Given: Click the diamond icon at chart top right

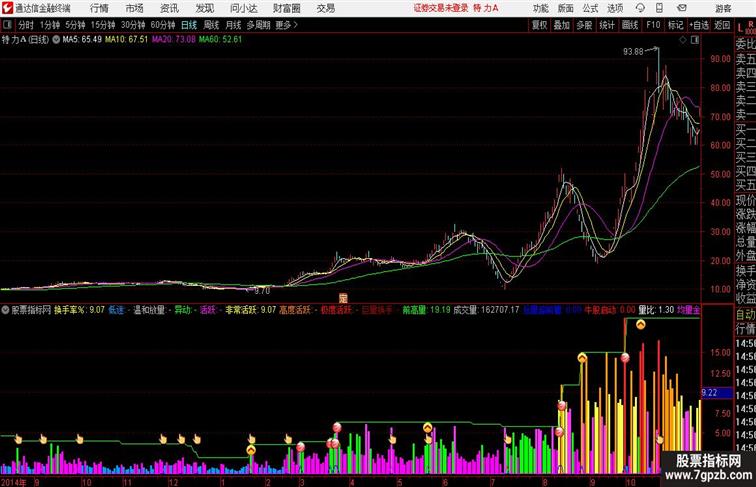Looking at the screenshot, I should (683, 40).
